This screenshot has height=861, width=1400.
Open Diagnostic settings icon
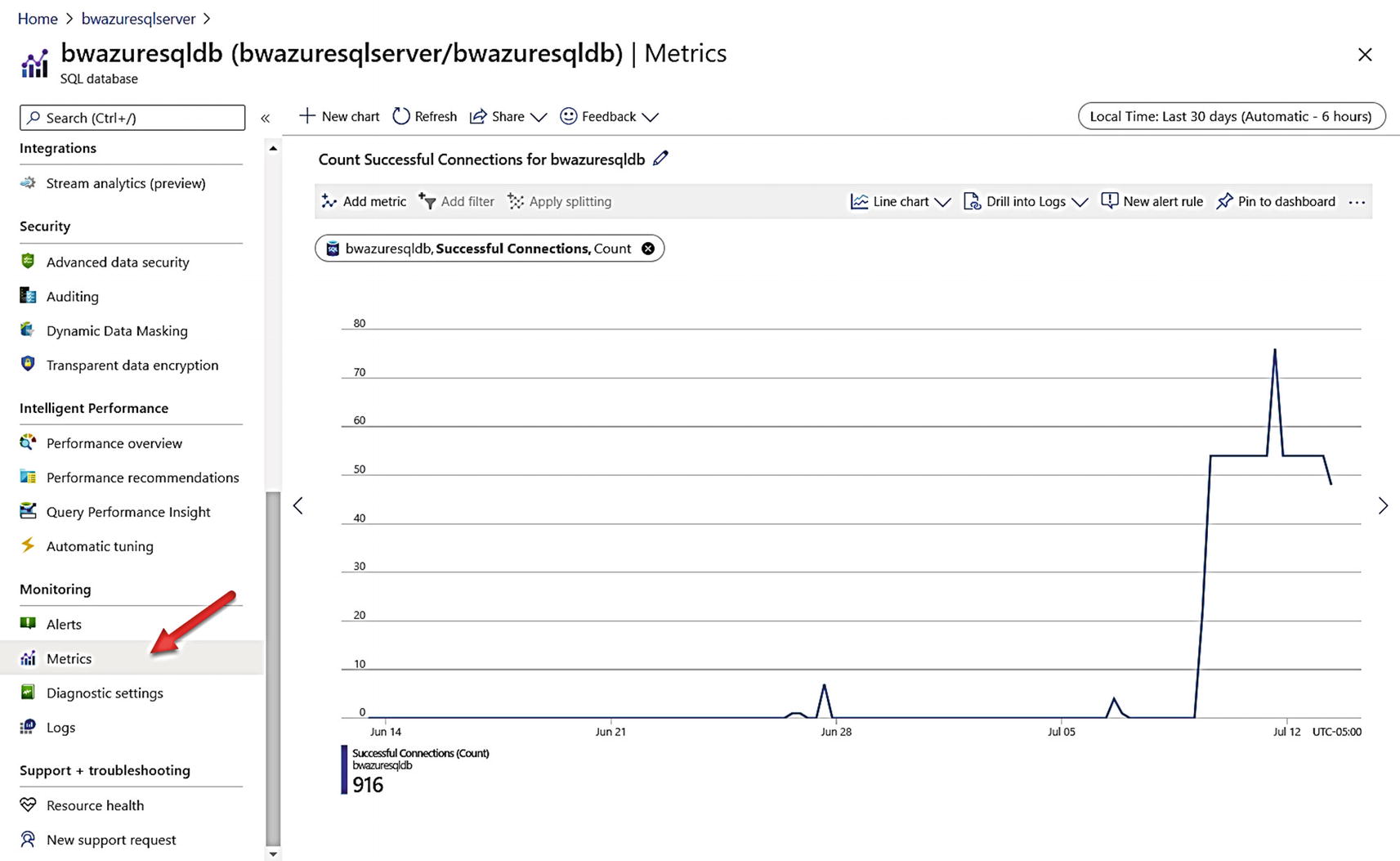click(28, 692)
